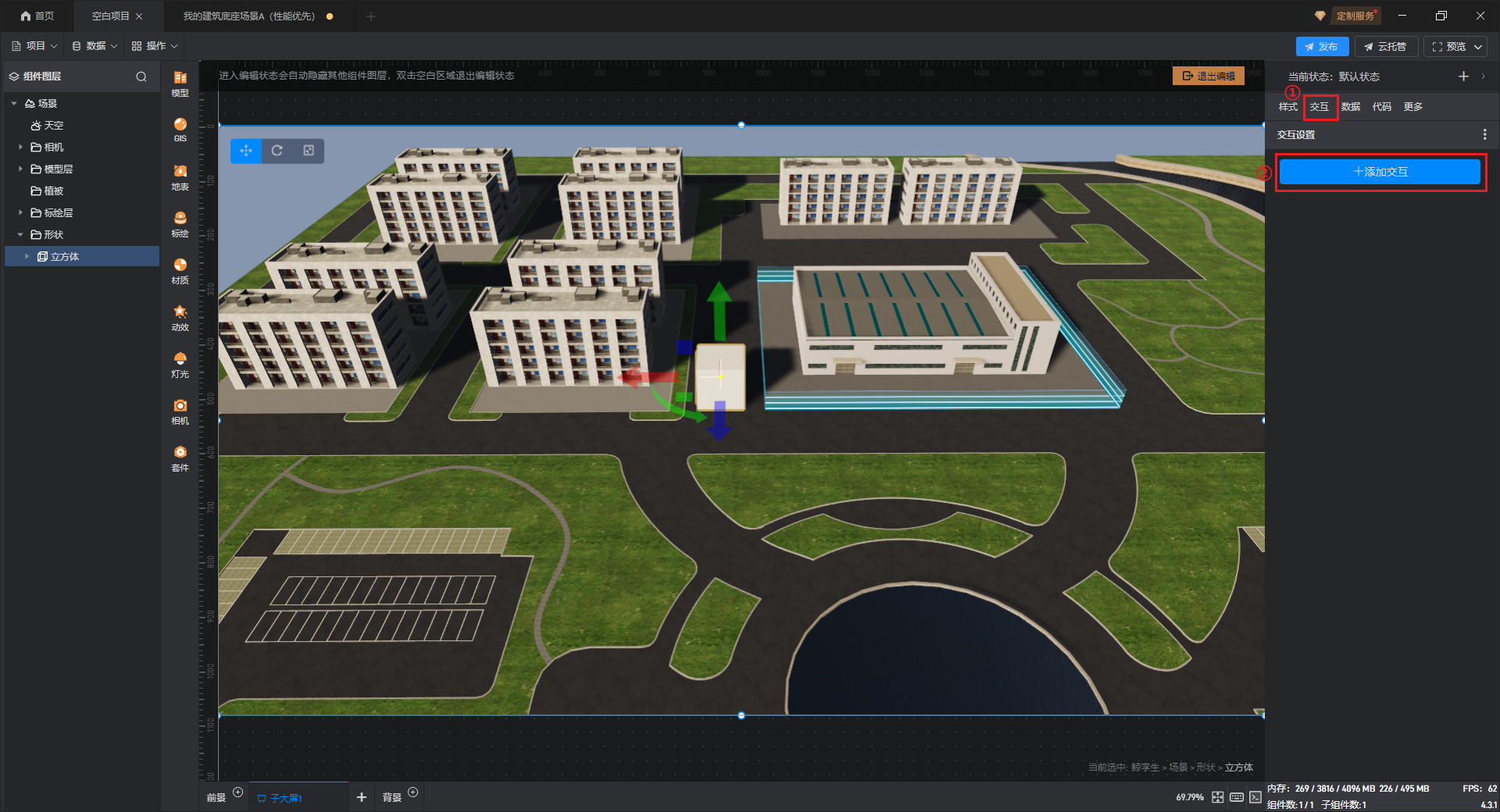Select the 天空 layer in the tree
Image resolution: width=1500 pixels, height=812 pixels.
pyautogui.click(x=53, y=125)
